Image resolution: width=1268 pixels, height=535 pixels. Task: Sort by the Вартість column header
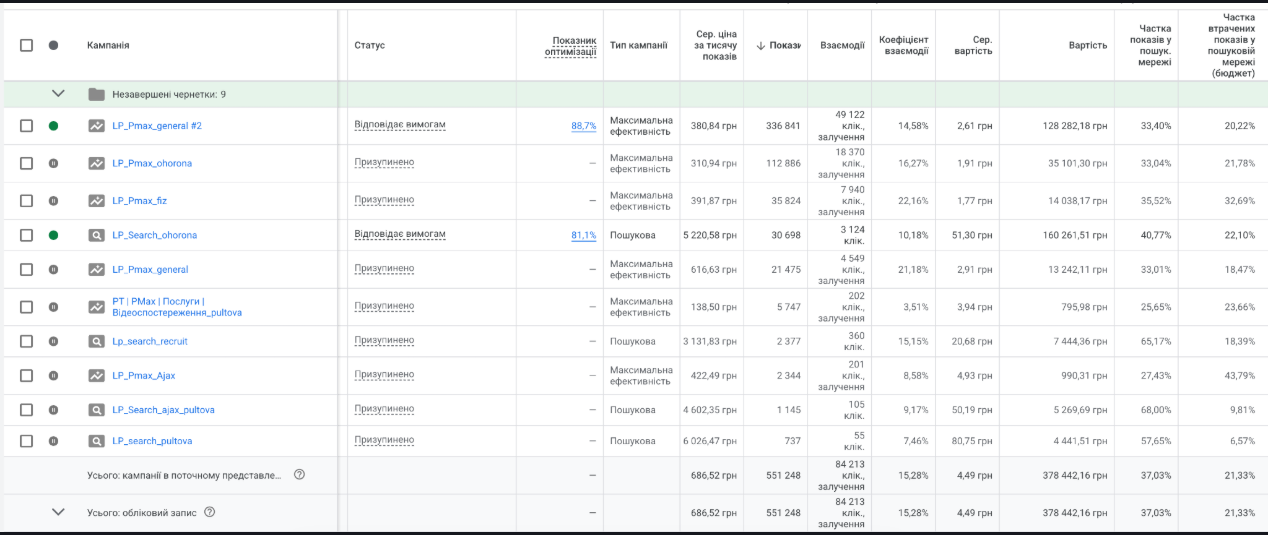pos(1088,45)
